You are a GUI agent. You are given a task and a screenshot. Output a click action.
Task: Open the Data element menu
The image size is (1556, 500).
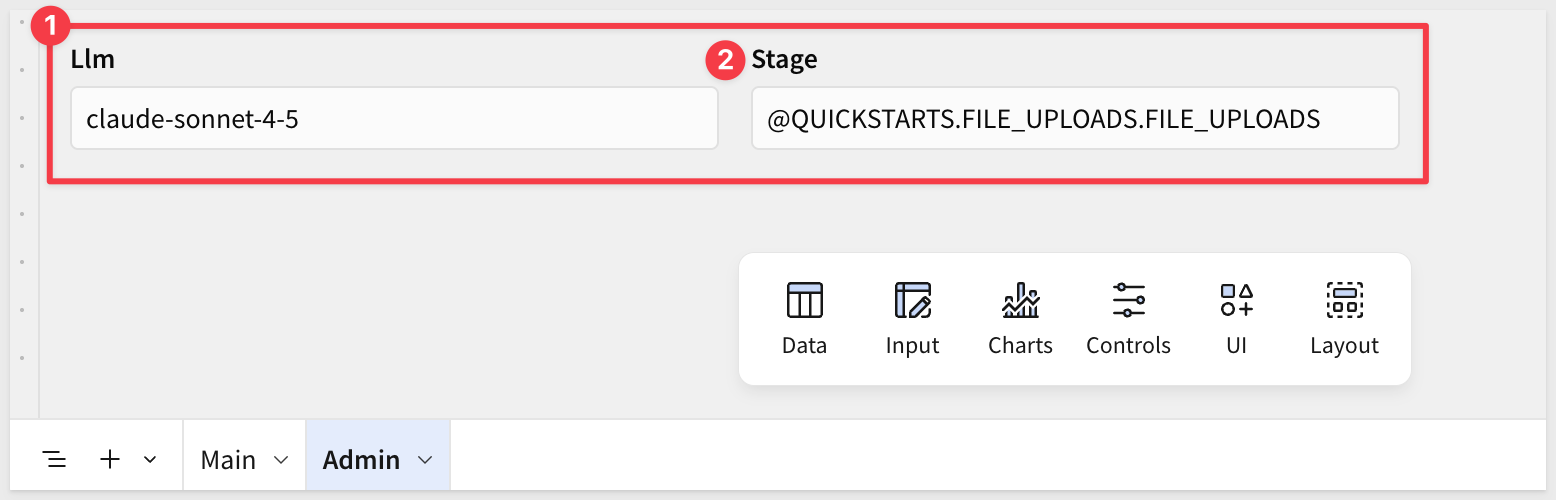pyautogui.click(x=804, y=319)
